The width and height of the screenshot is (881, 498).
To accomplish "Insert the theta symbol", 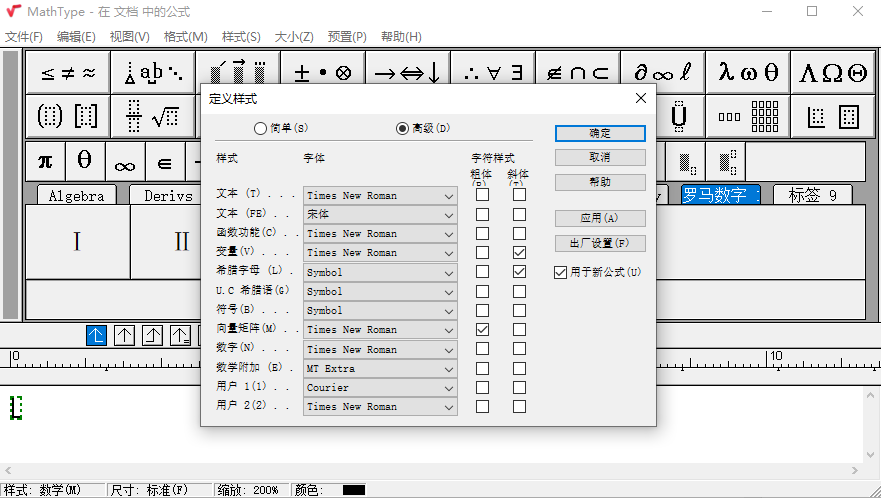I will coord(85,161).
